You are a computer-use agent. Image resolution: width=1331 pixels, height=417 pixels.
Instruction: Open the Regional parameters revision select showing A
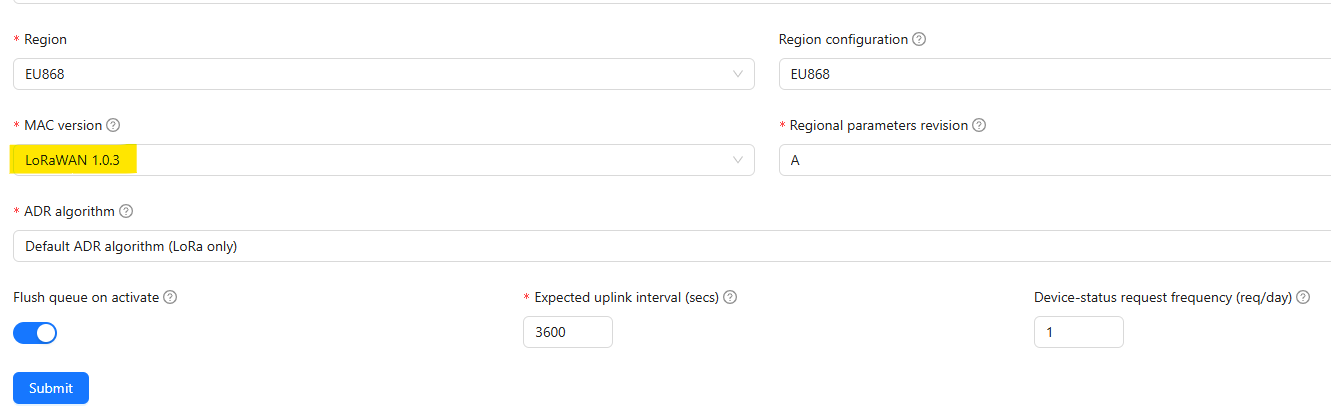coord(1050,160)
